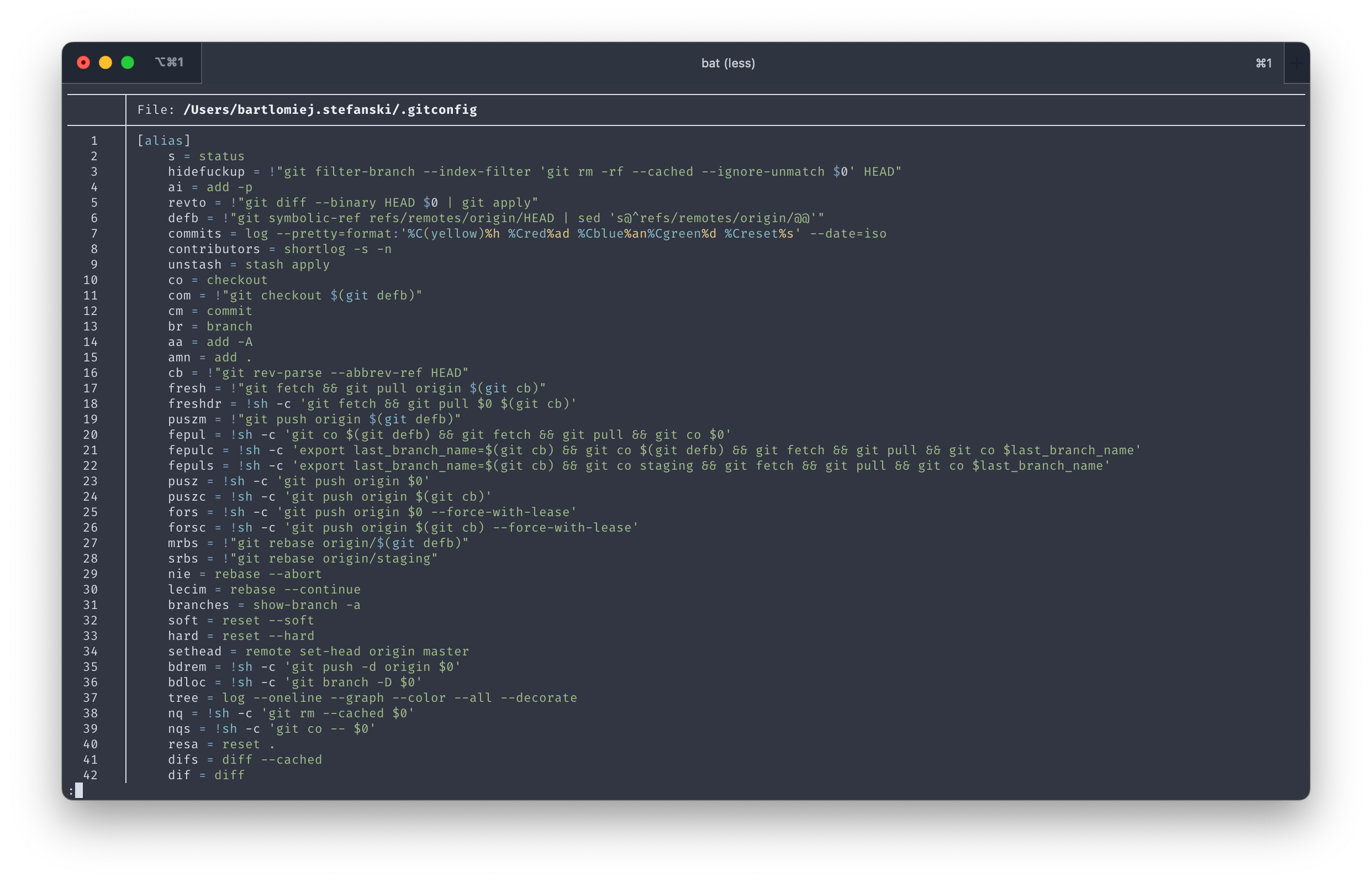Click the commits pretty-format alias

pyautogui.click(x=194, y=233)
